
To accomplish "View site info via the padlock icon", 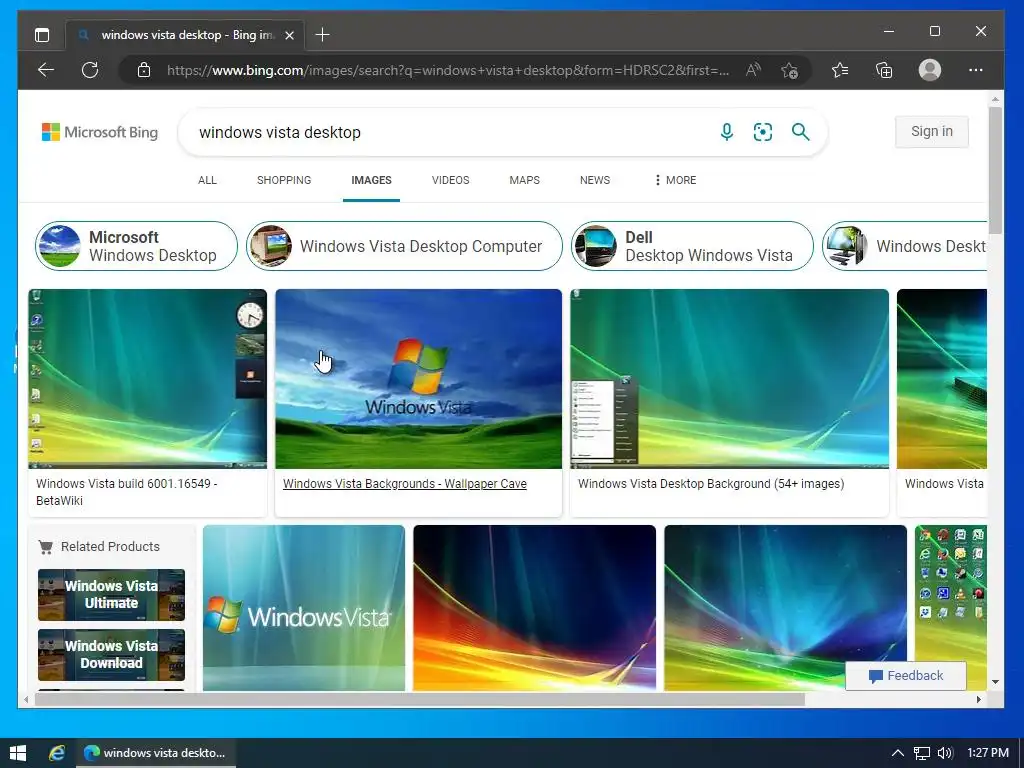I will pyautogui.click(x=144, y=70).
